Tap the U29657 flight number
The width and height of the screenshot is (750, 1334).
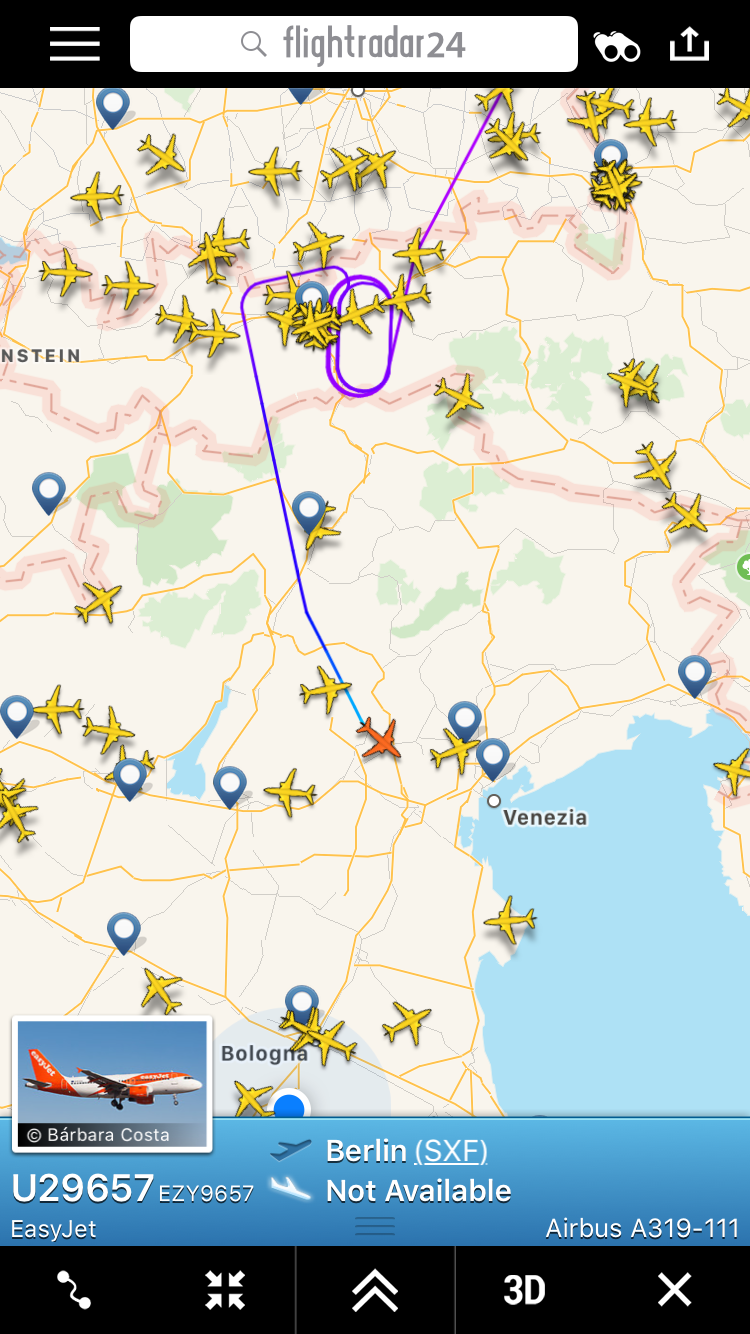[83, 1188]
